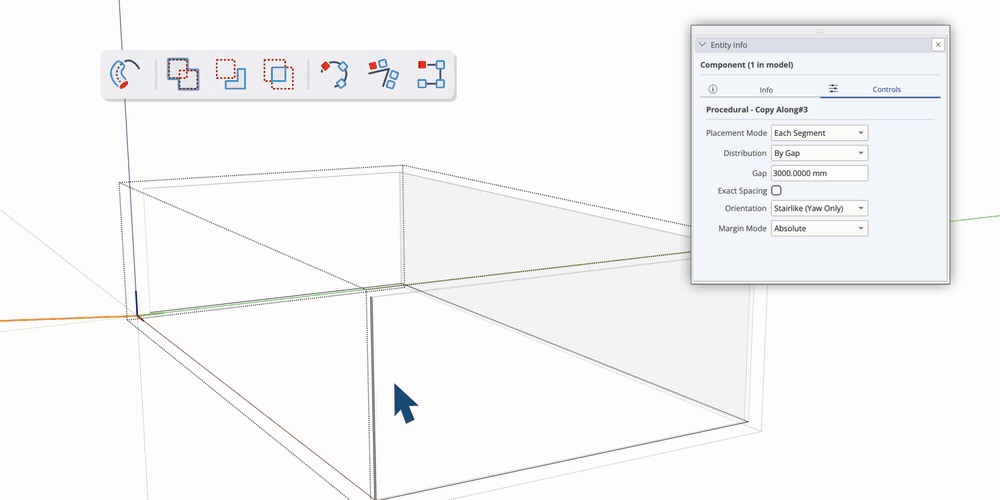Viewport: 1000px width, 500px height.
Task: Open the Margin Mode Absolute dropdown
Action: 820,228
